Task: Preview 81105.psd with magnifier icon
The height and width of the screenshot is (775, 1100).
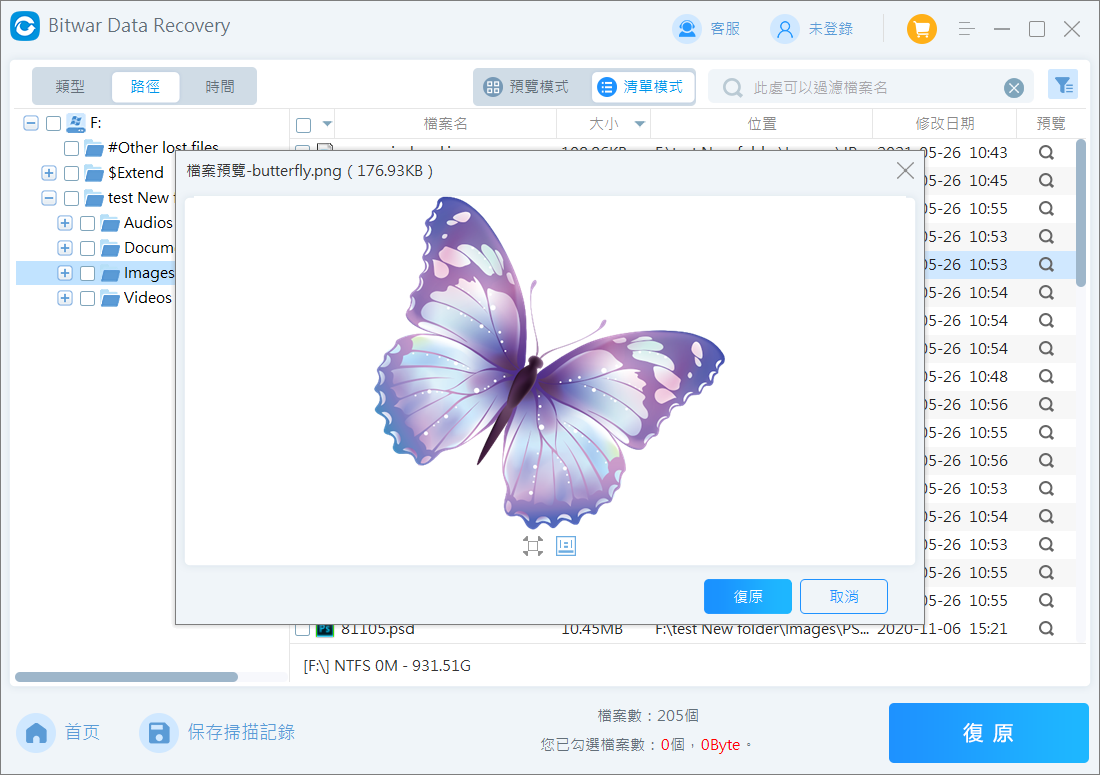Action: (1046, 629)
